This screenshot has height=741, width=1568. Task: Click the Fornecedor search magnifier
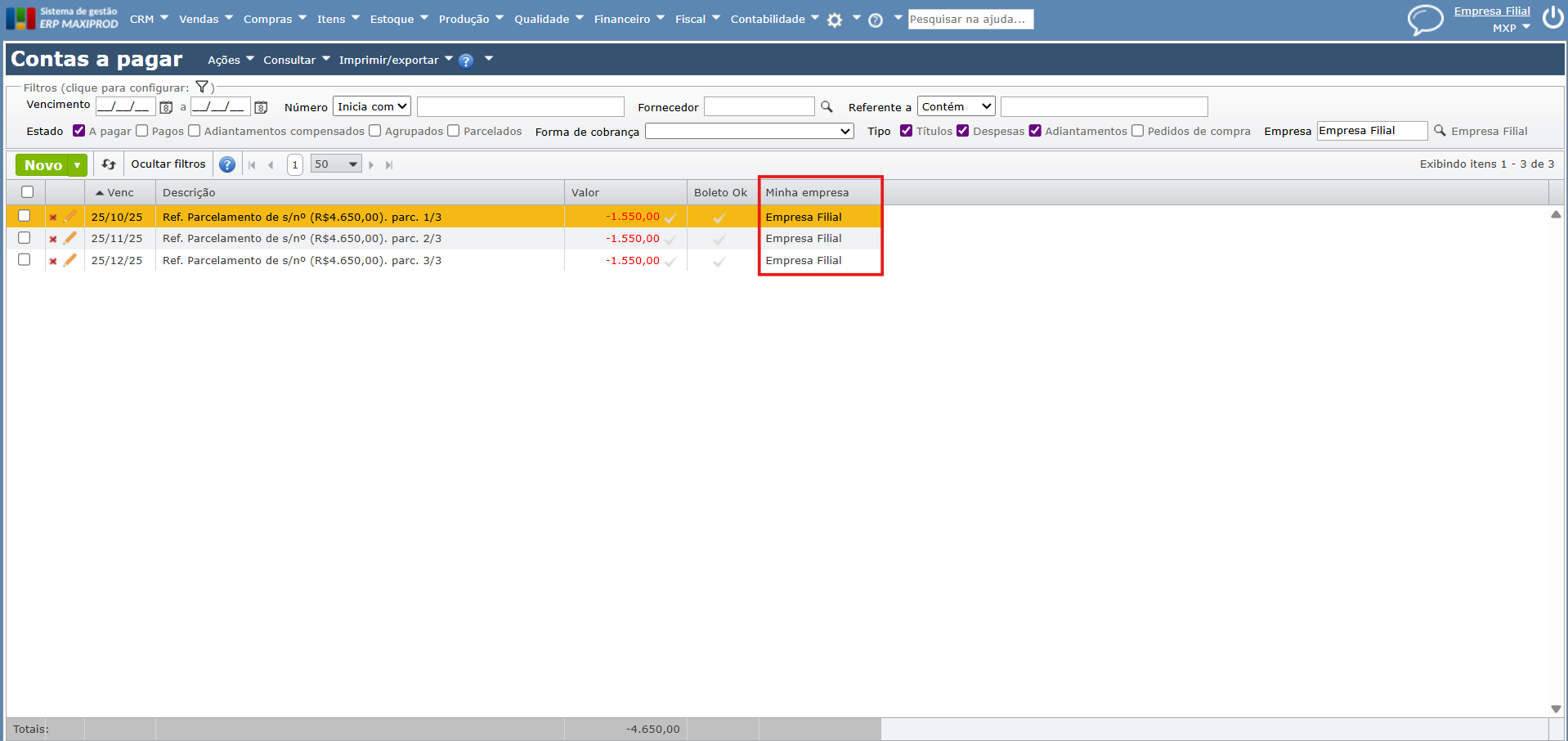tap(827, 107)
